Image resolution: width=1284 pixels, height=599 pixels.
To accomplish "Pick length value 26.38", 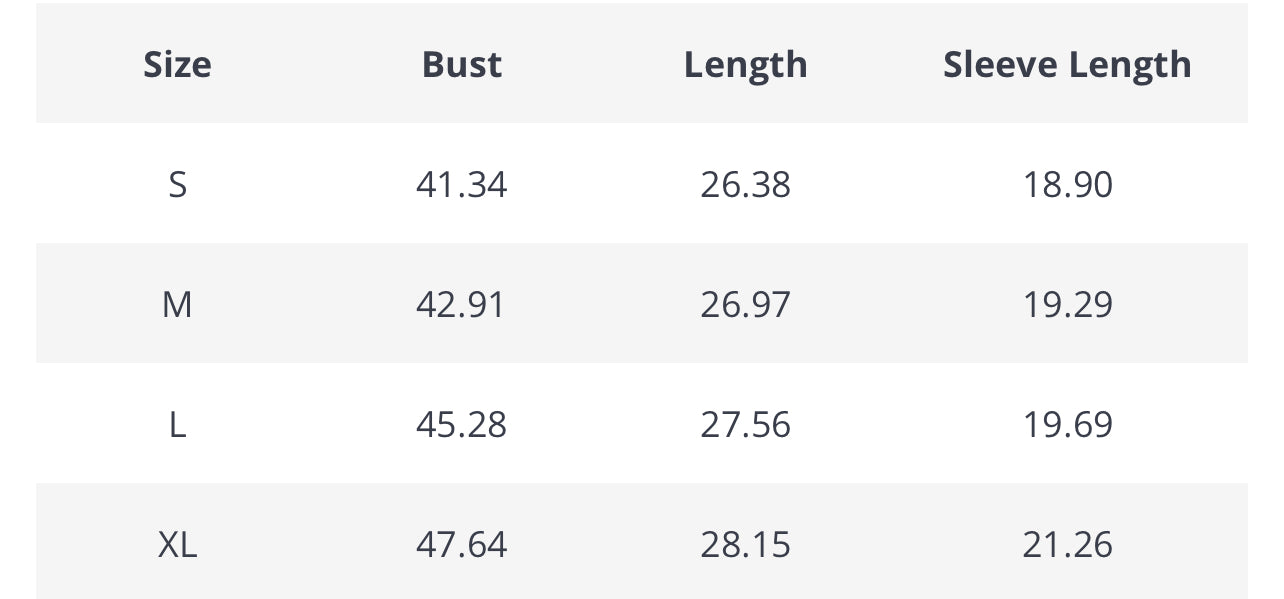I will click(745, 185).
